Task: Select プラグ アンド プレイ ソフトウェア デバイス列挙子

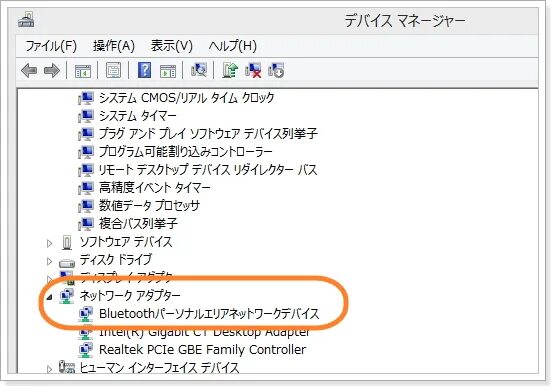Action: pyautogui.click(x=208, y=133)
